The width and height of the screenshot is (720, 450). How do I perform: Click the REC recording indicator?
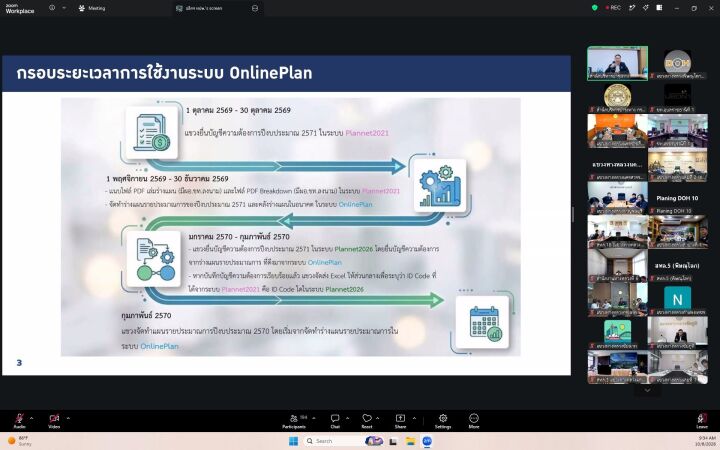[x=613, y=8]
